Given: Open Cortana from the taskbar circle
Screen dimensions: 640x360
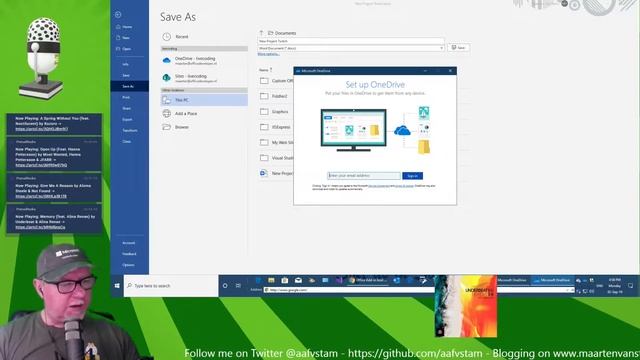Looking at the screenshot, I should (x=225, y=286).
